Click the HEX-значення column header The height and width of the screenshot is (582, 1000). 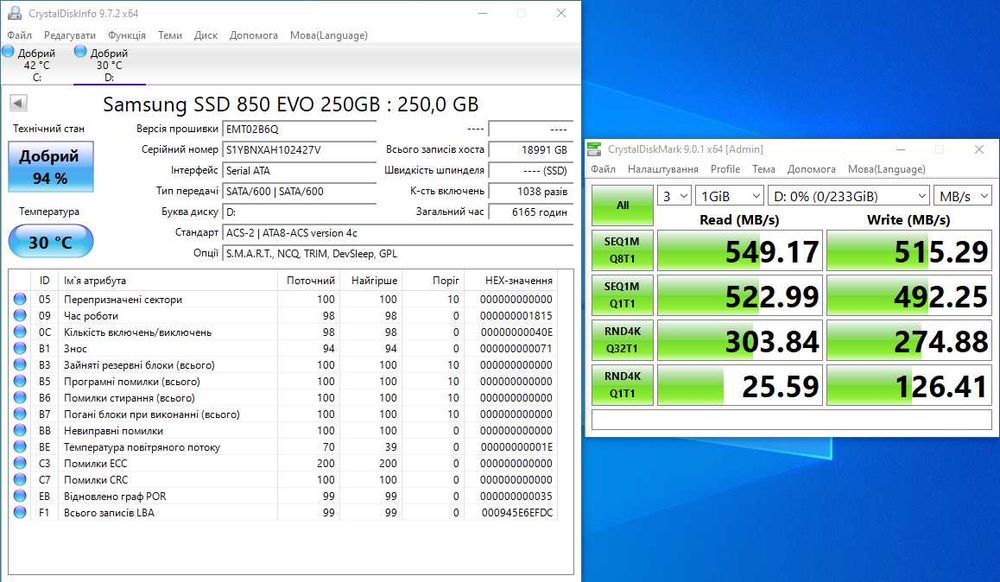(x=510, y=280)
